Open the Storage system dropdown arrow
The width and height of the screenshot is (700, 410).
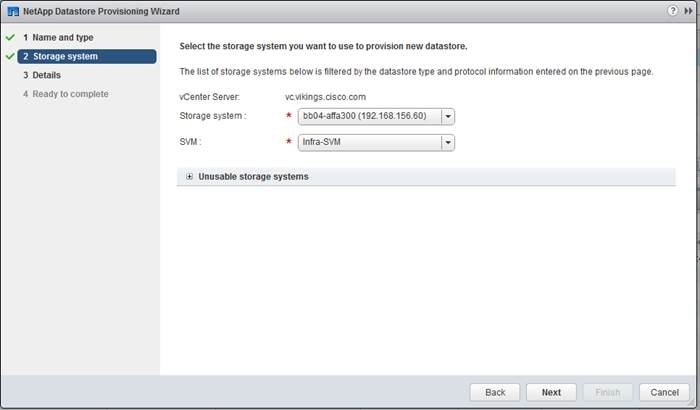448,117
